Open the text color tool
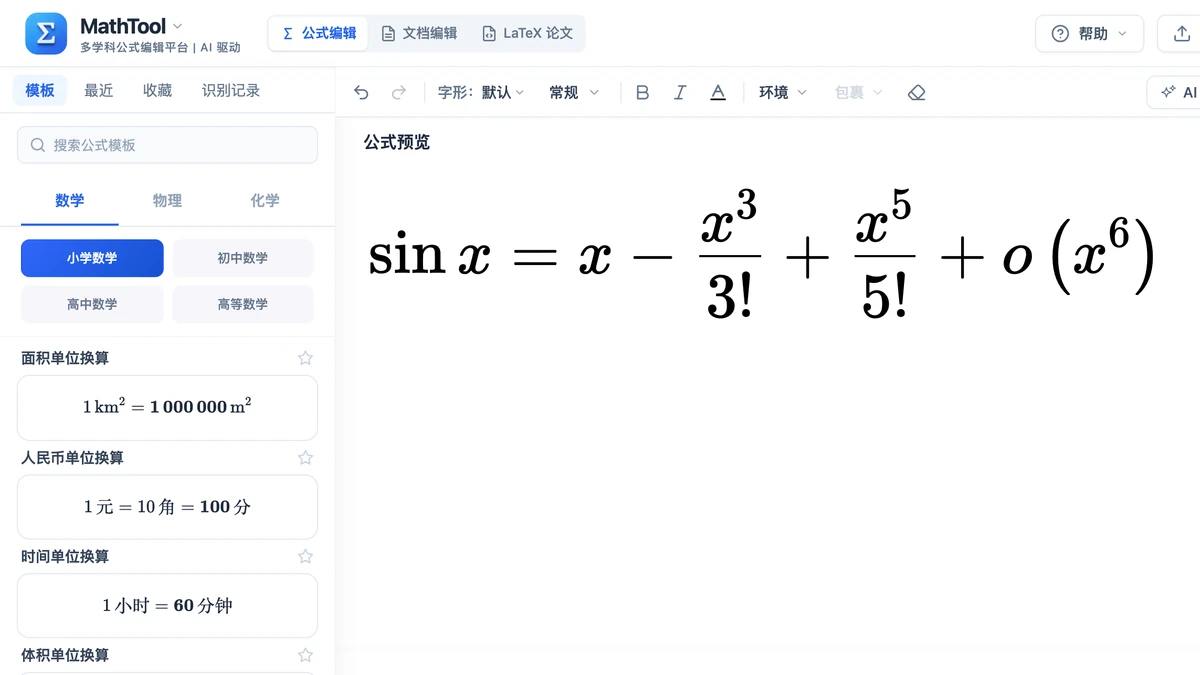 718,93
